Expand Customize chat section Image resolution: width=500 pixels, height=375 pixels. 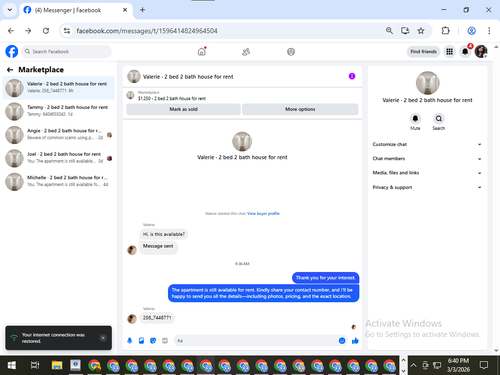click(427, 144)
